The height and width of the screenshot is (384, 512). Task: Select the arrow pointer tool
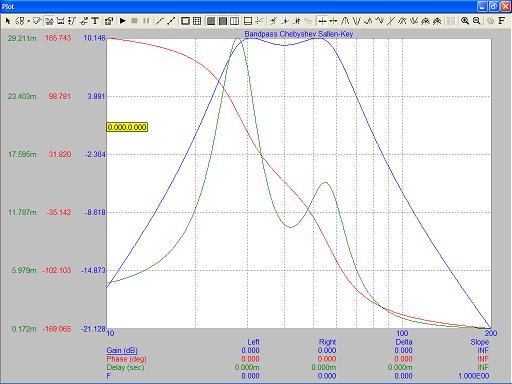[x=8, y=21]
